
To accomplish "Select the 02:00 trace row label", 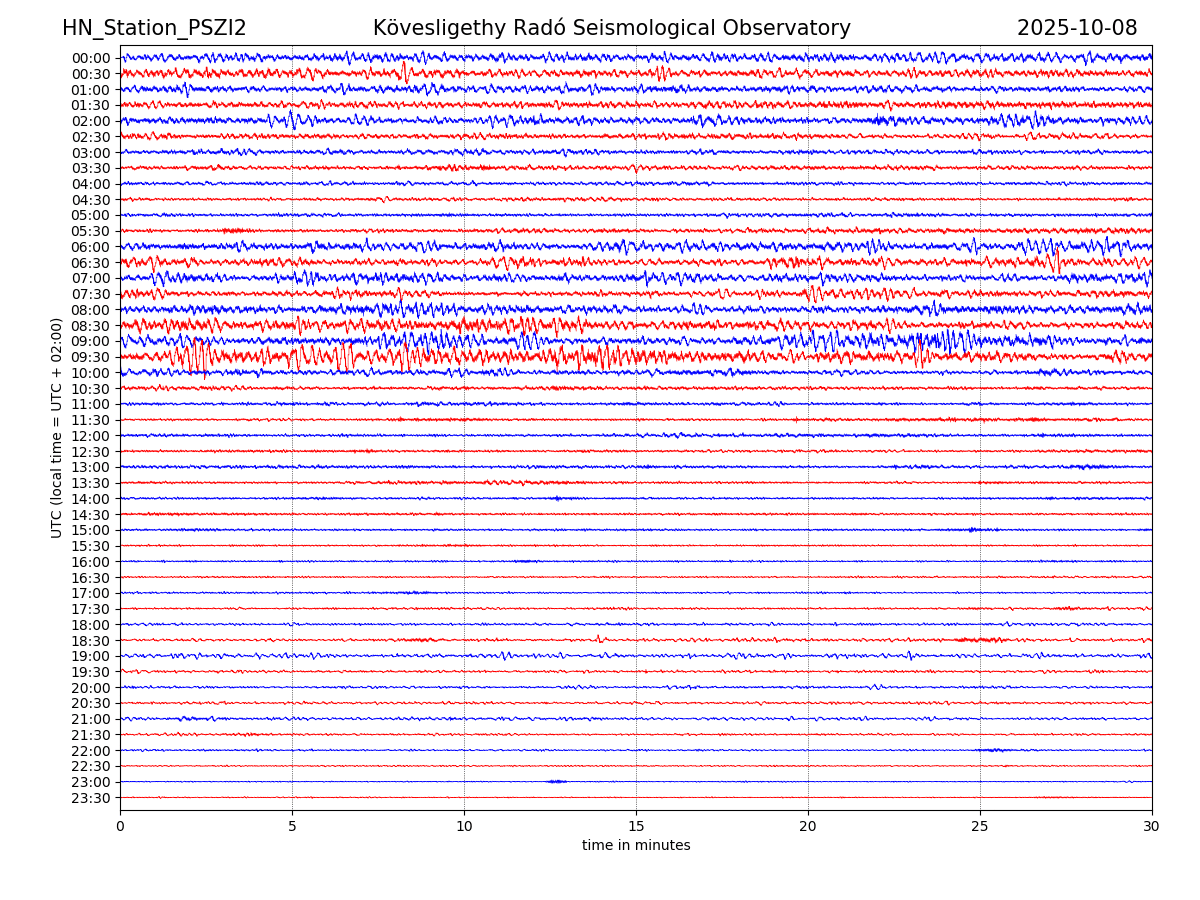I will 91,121.
